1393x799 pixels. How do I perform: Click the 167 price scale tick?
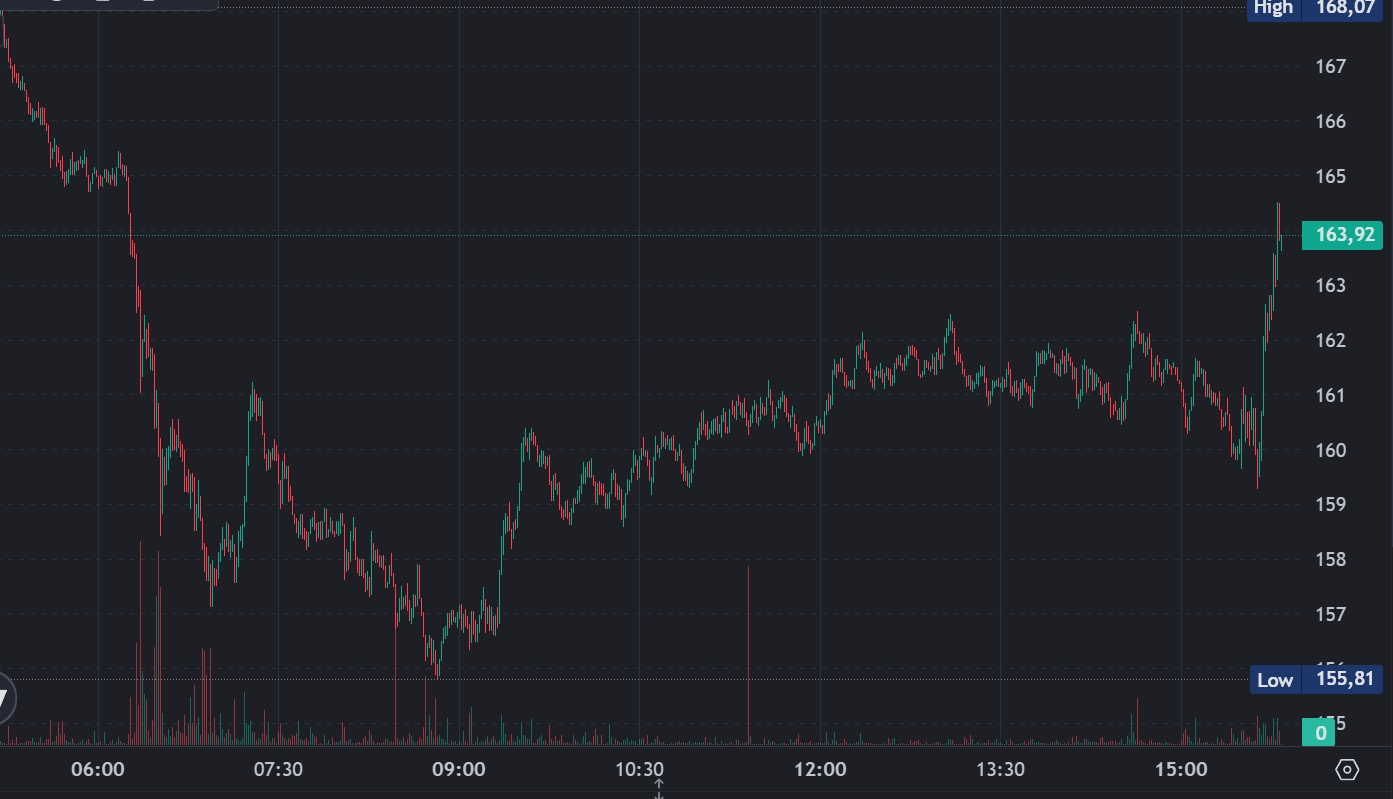click(x=1331, y=67)
